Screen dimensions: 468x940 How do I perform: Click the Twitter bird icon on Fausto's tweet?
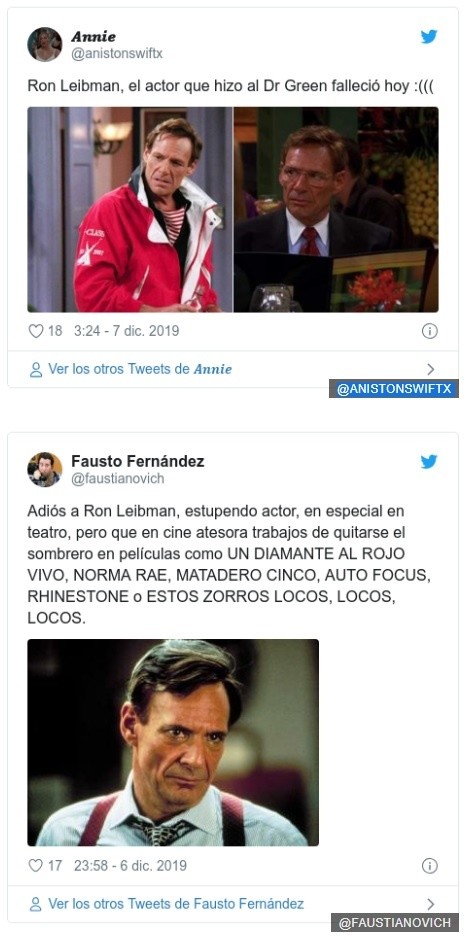pos(429,462)
